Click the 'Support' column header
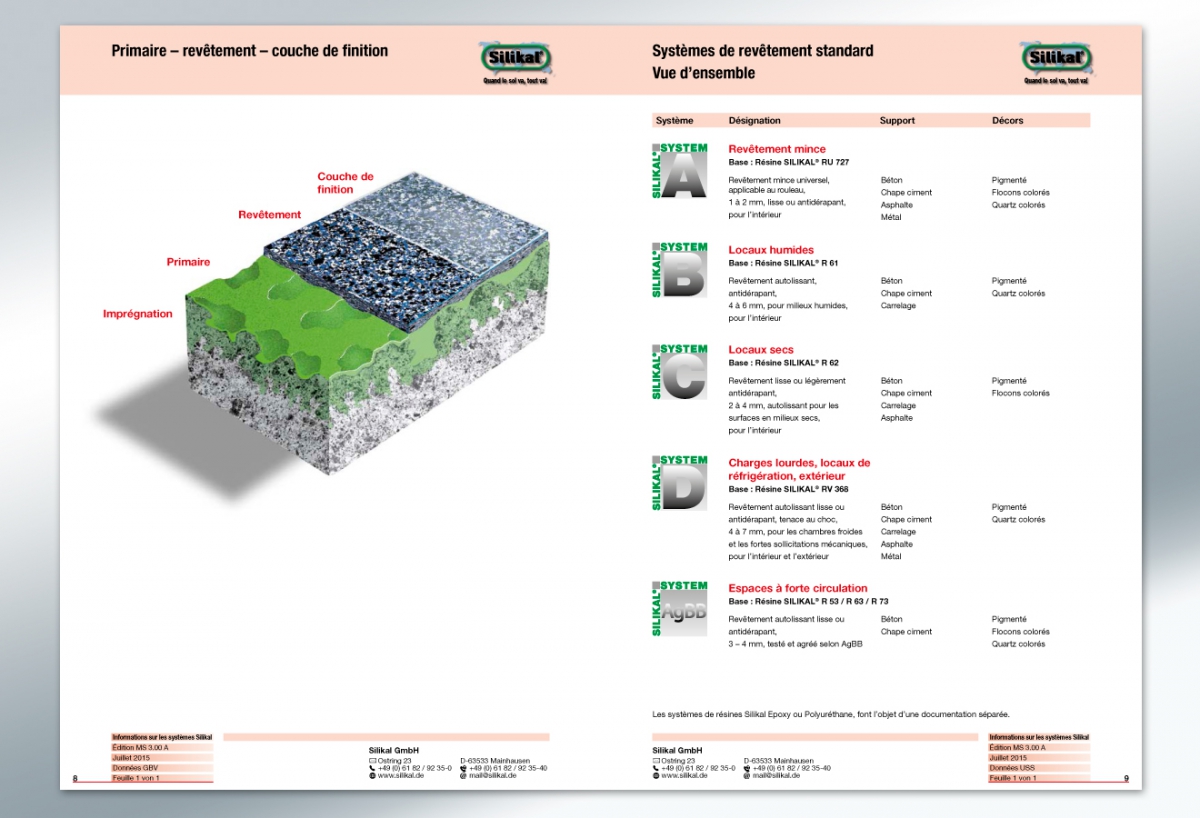This screenshot has height=818, width=1200. (x=897, y=121)
